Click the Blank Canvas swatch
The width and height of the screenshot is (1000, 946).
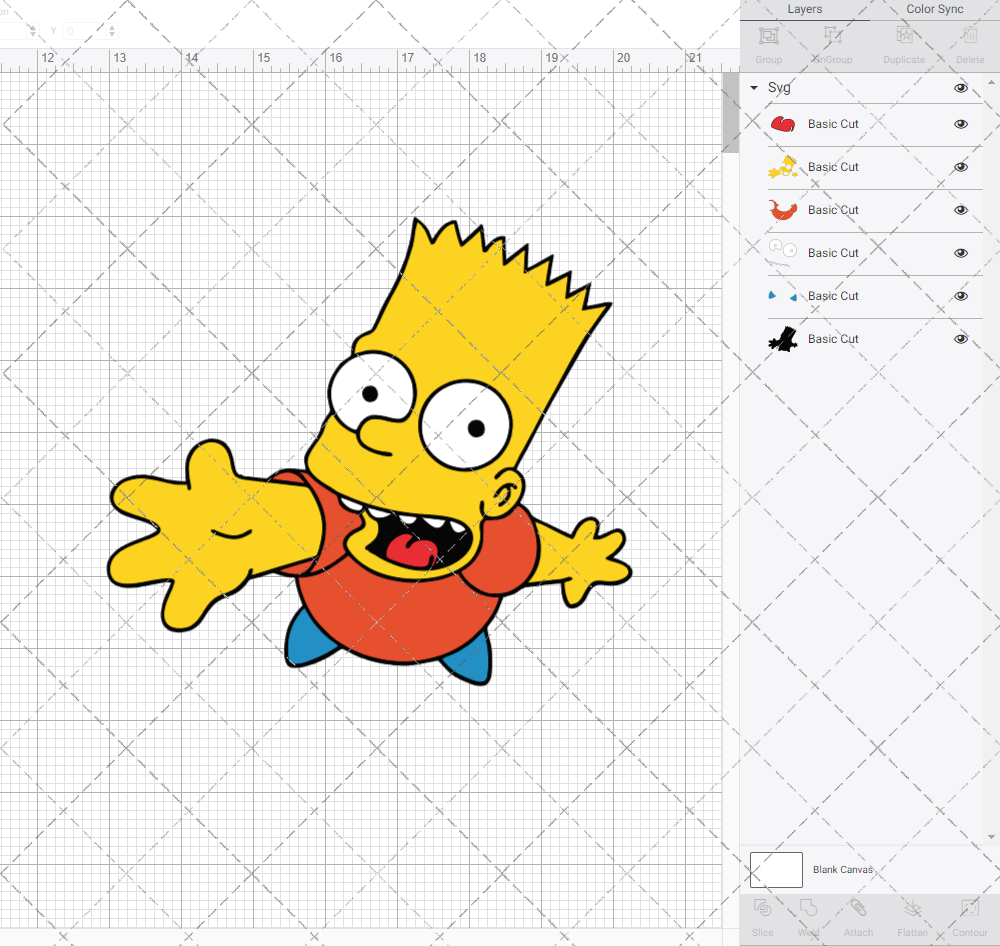[776, 869]
